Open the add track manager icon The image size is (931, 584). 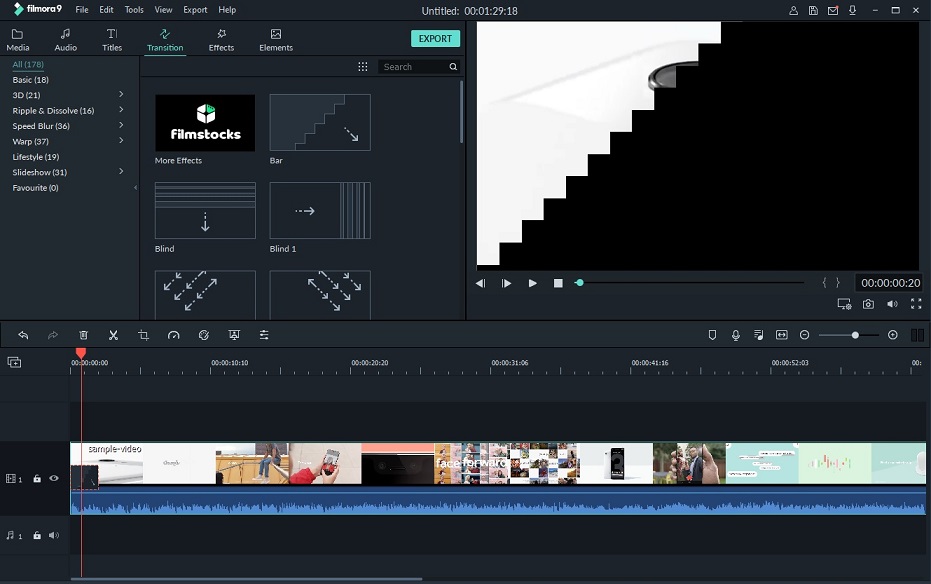pos(14,362)
